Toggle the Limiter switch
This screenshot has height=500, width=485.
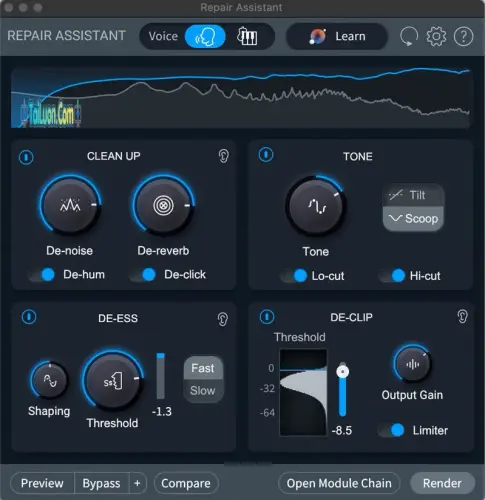[x=391, y=430]
